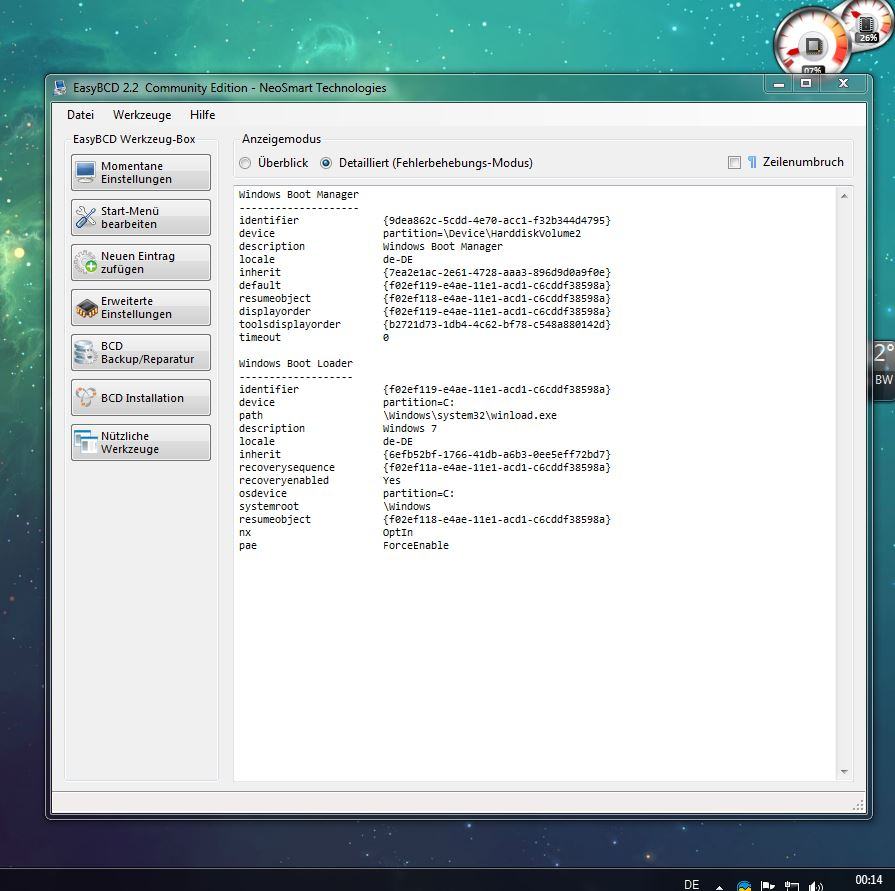
Task: Open the Hilfe menu
Action: 203,115
